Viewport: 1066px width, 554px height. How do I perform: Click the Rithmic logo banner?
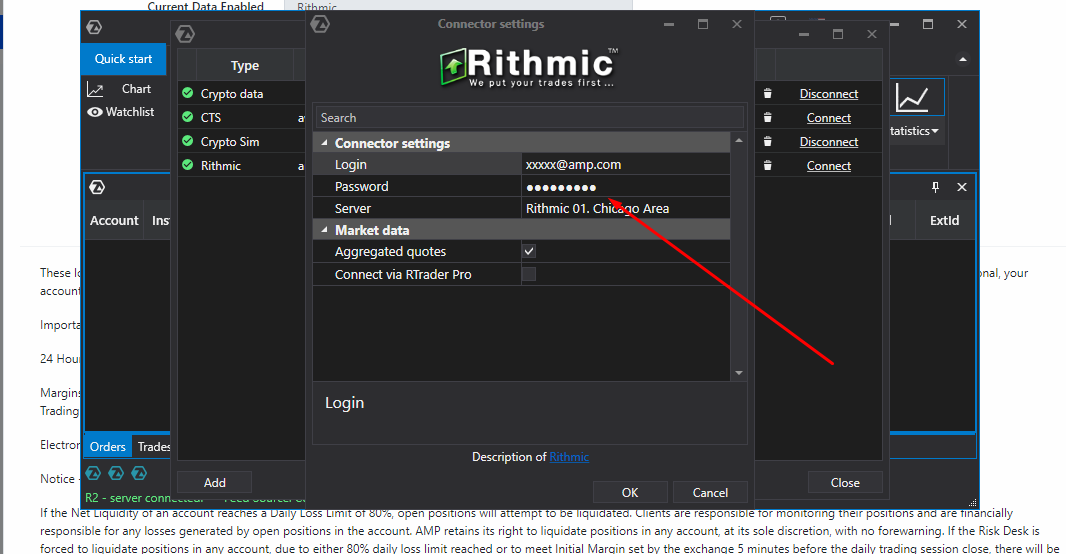tap(529, 67)
